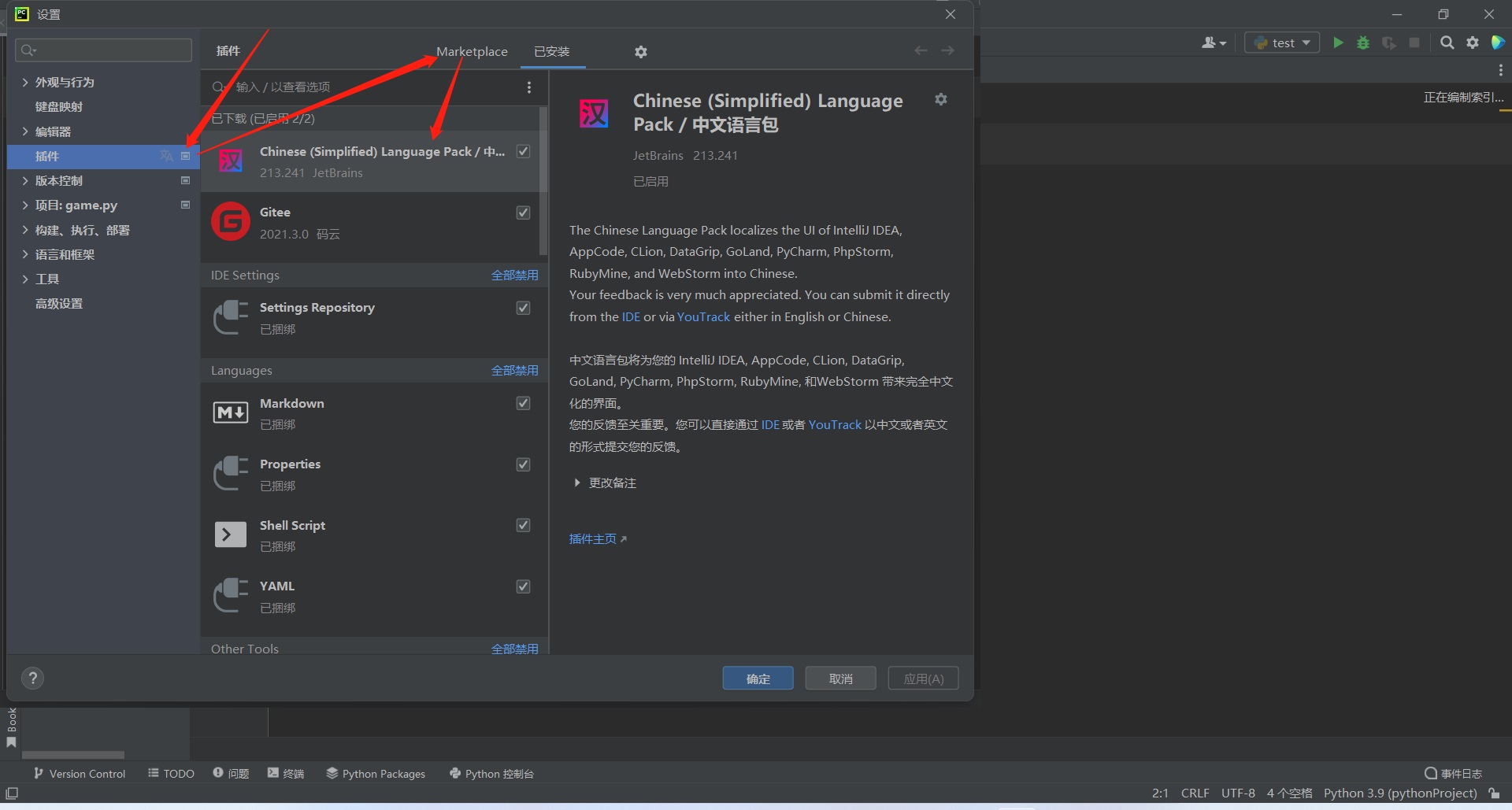Image resolution: width=1512 pixels, height=810 pixels.
Task: Switch to the Marketplace tab
Action: (472, 51)
